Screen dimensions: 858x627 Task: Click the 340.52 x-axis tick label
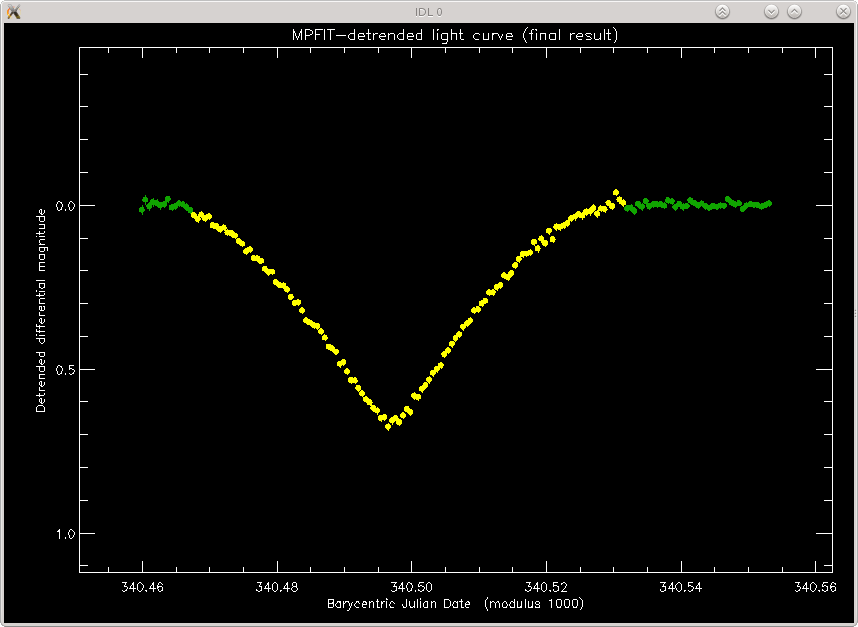click(546, 587)
